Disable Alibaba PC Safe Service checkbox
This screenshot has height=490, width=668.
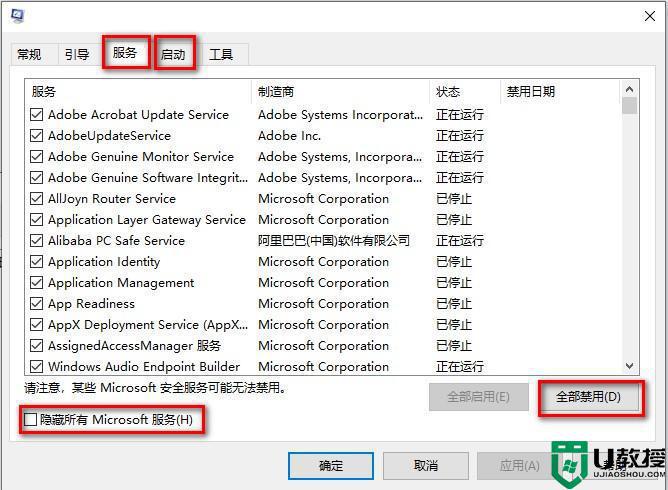(x=37, y=240)
